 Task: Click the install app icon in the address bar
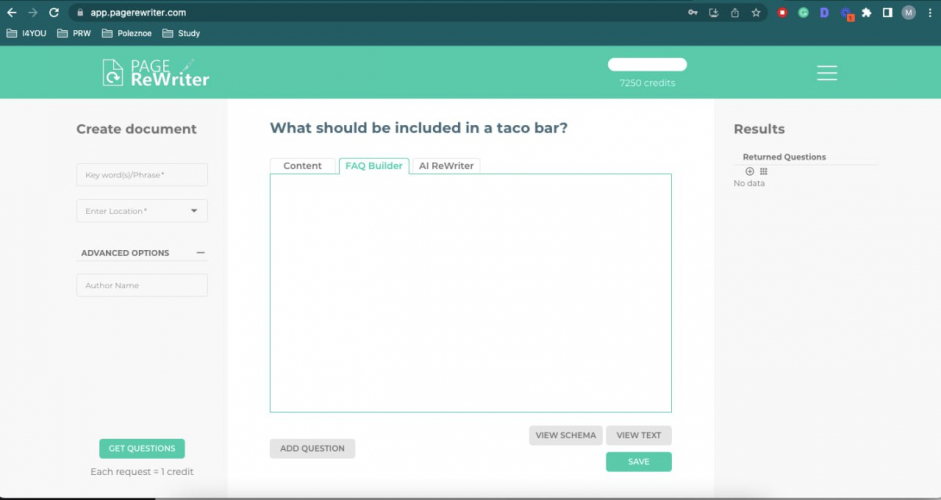click(714, 13)
